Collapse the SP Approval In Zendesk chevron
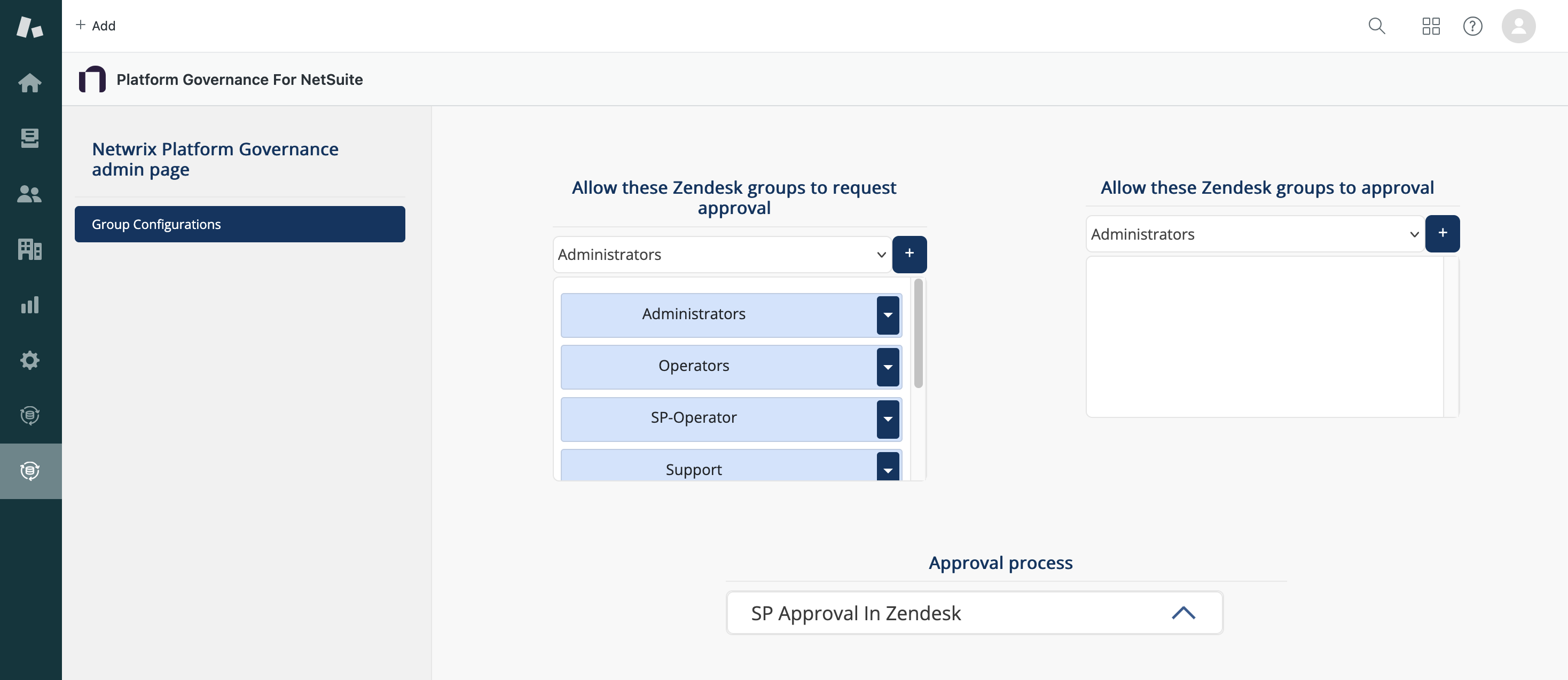The image size is (1568, 680). point(1183,613)
